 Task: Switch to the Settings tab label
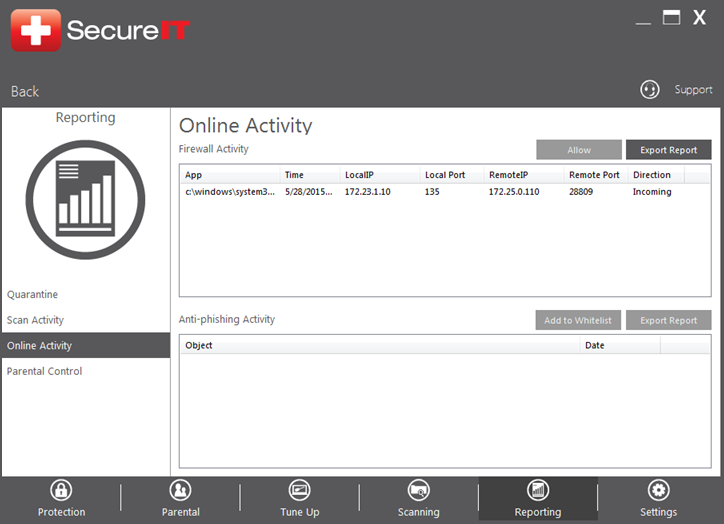[x=658, y=512]
